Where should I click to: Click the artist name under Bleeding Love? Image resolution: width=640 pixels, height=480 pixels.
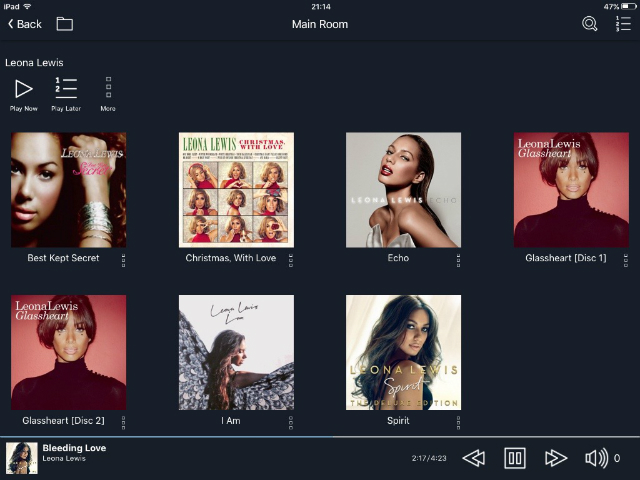pyautogui.click(x=64, y=458)
